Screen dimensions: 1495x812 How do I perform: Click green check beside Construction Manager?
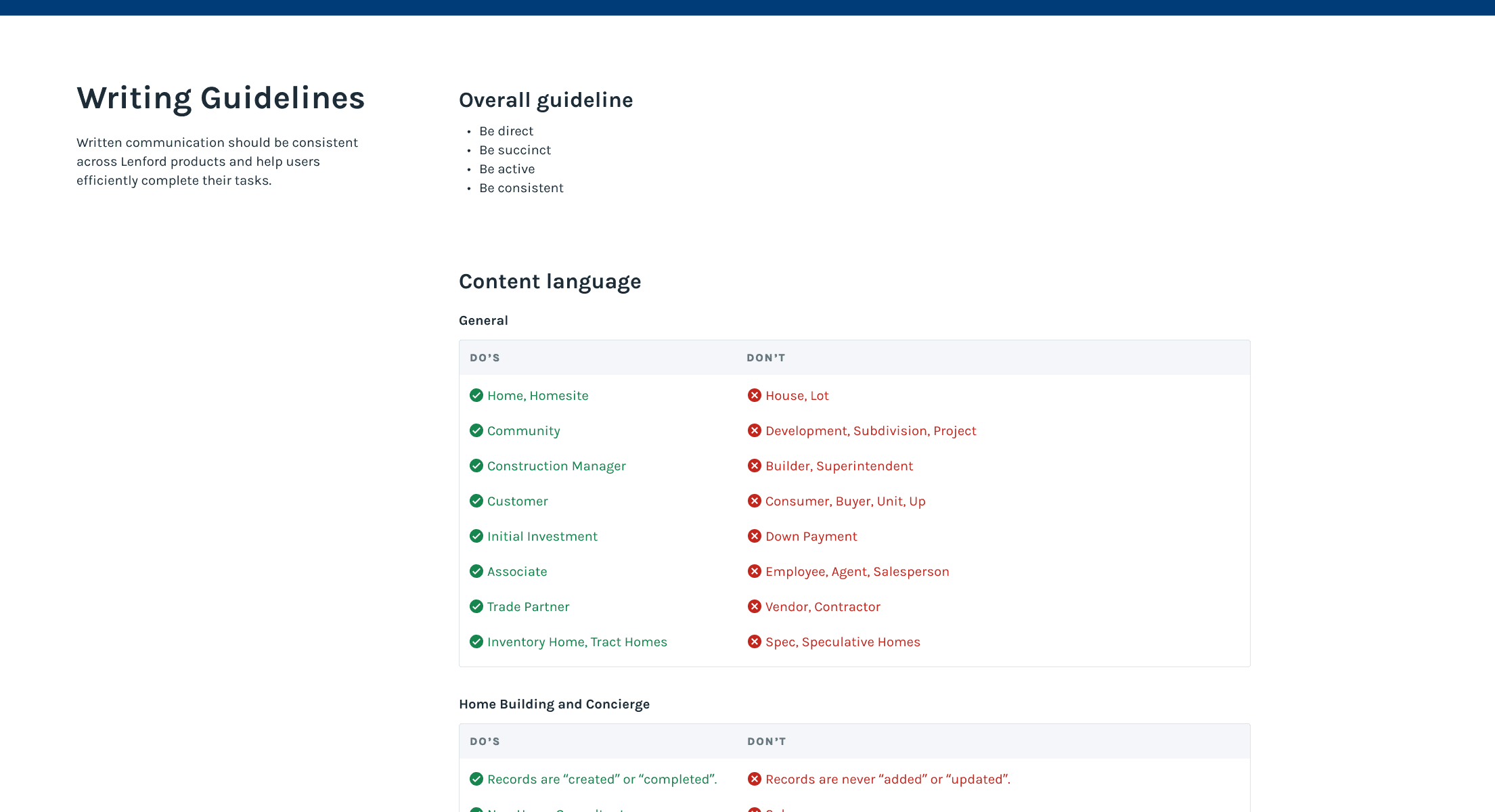476,466
